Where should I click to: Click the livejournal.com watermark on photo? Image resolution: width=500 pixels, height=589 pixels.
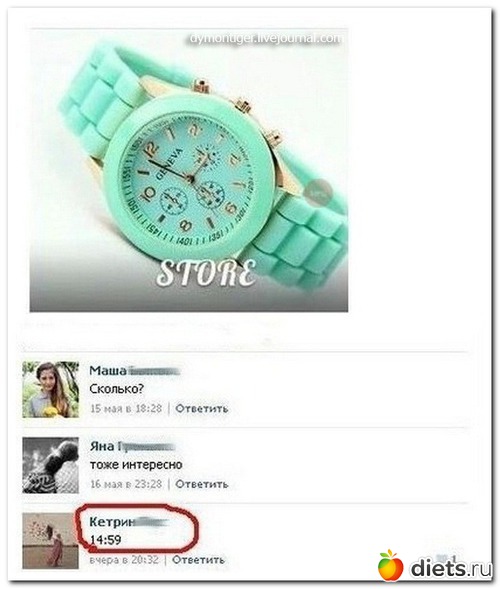266,38
